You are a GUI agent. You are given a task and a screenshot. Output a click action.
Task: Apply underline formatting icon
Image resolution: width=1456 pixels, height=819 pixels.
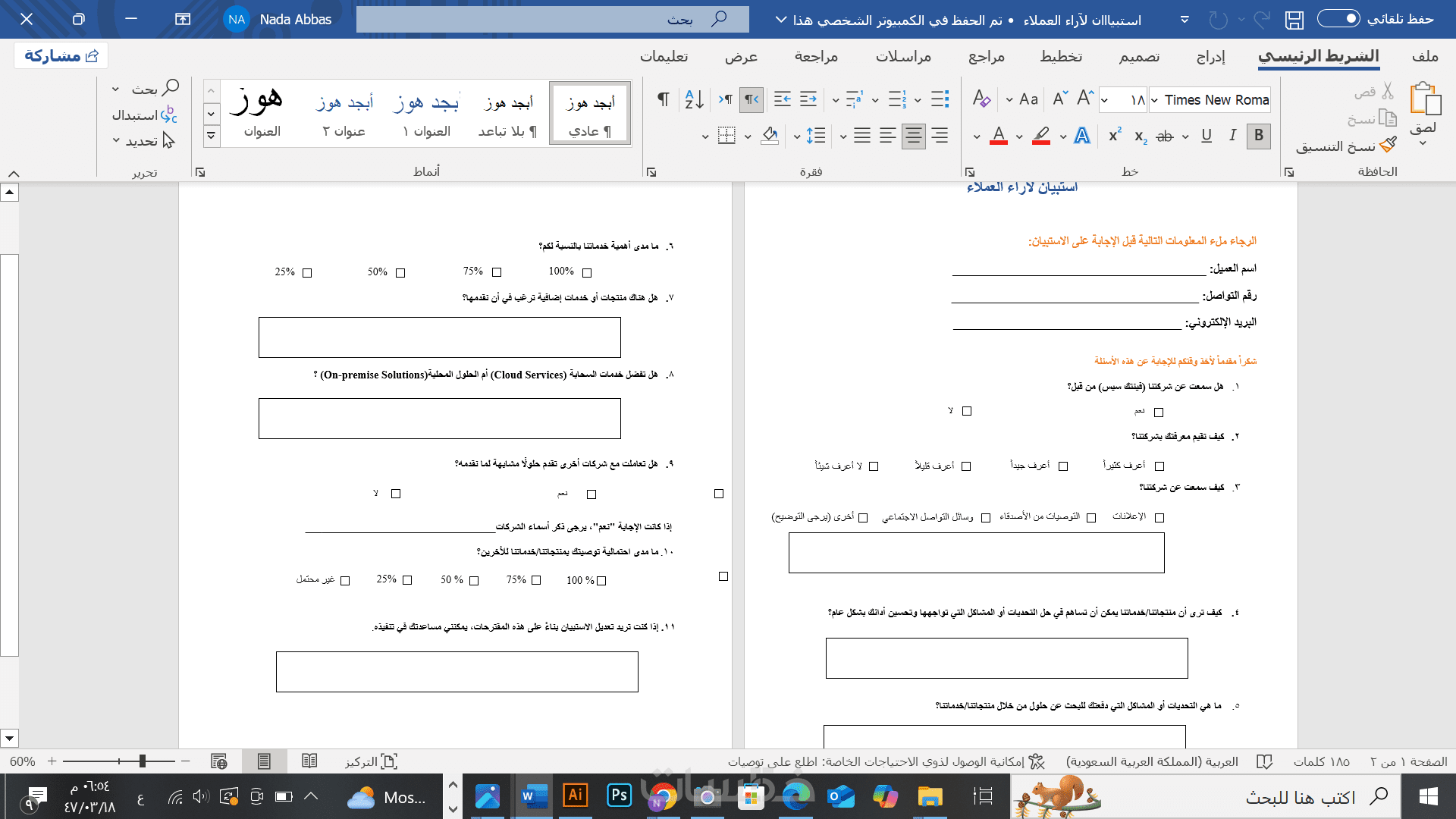pyautogui.click(x=1207, y=136)
